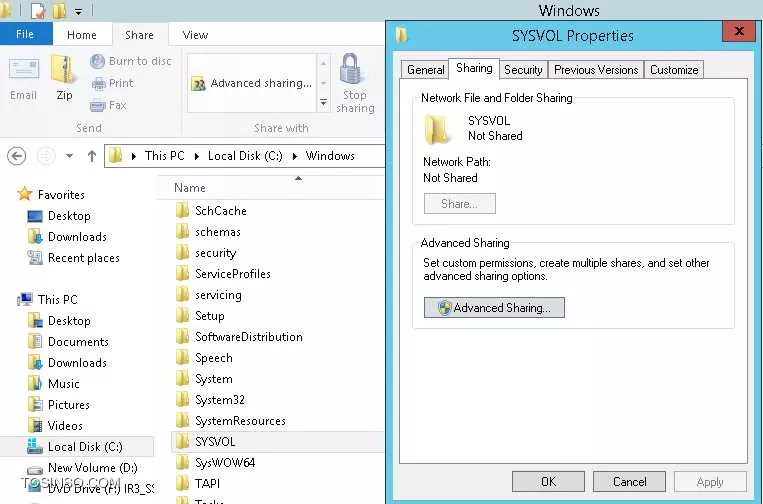Click OK in SYSVOL Properties
The width and height of the screenshot is (763, 504).
548,481
